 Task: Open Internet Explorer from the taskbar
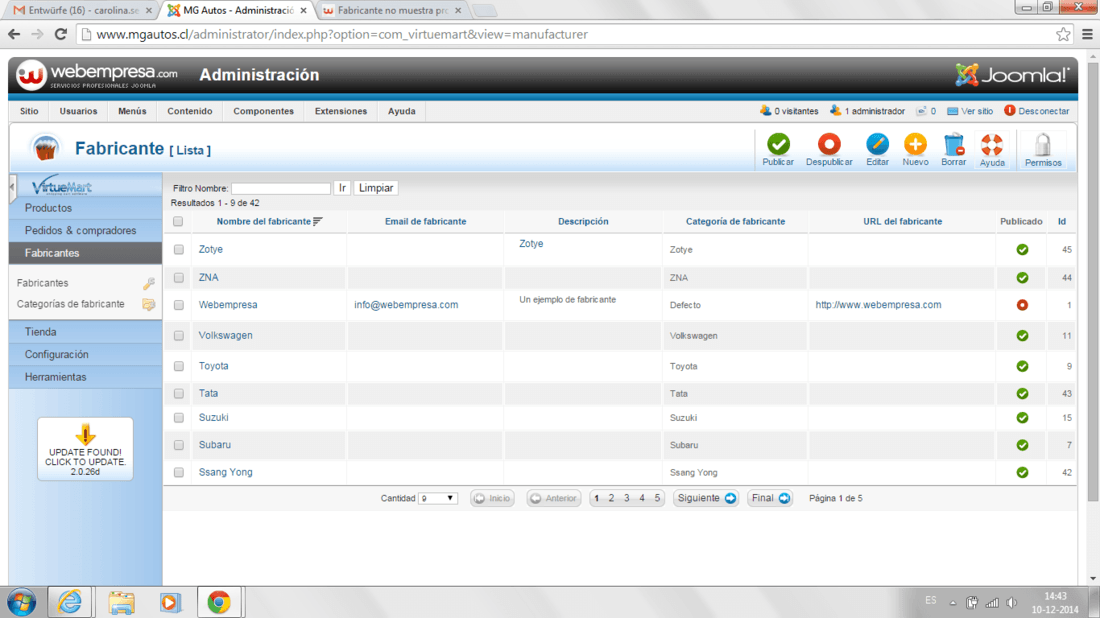pos(70,602)
